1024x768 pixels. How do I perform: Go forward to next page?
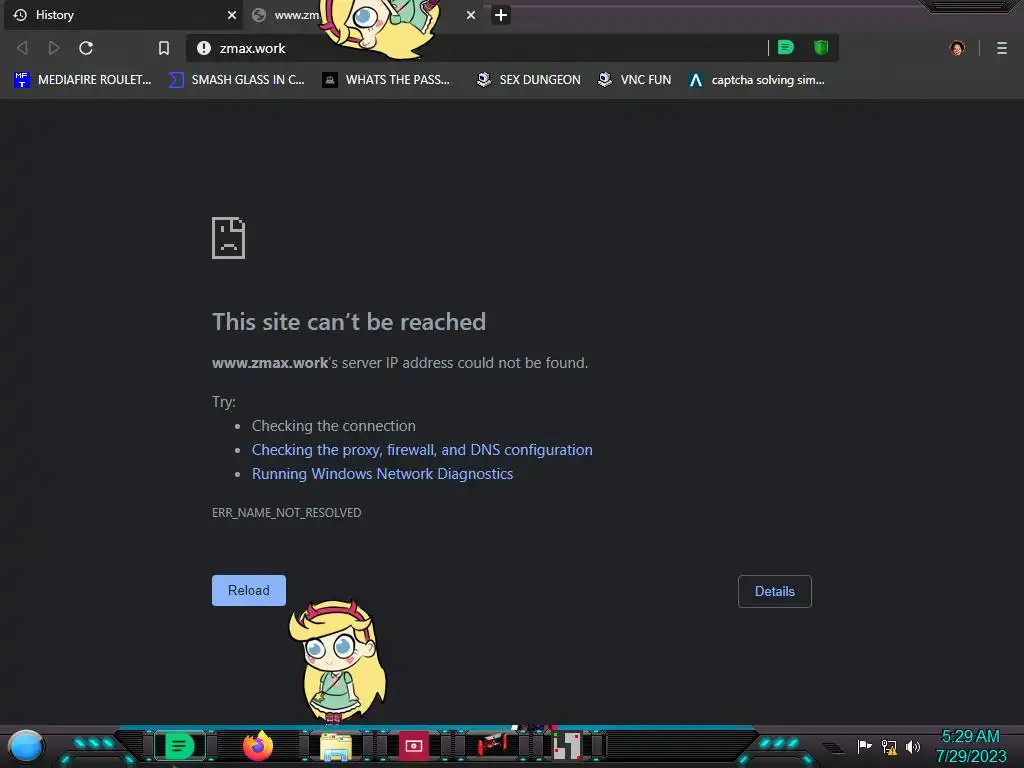tap(54, 48)
